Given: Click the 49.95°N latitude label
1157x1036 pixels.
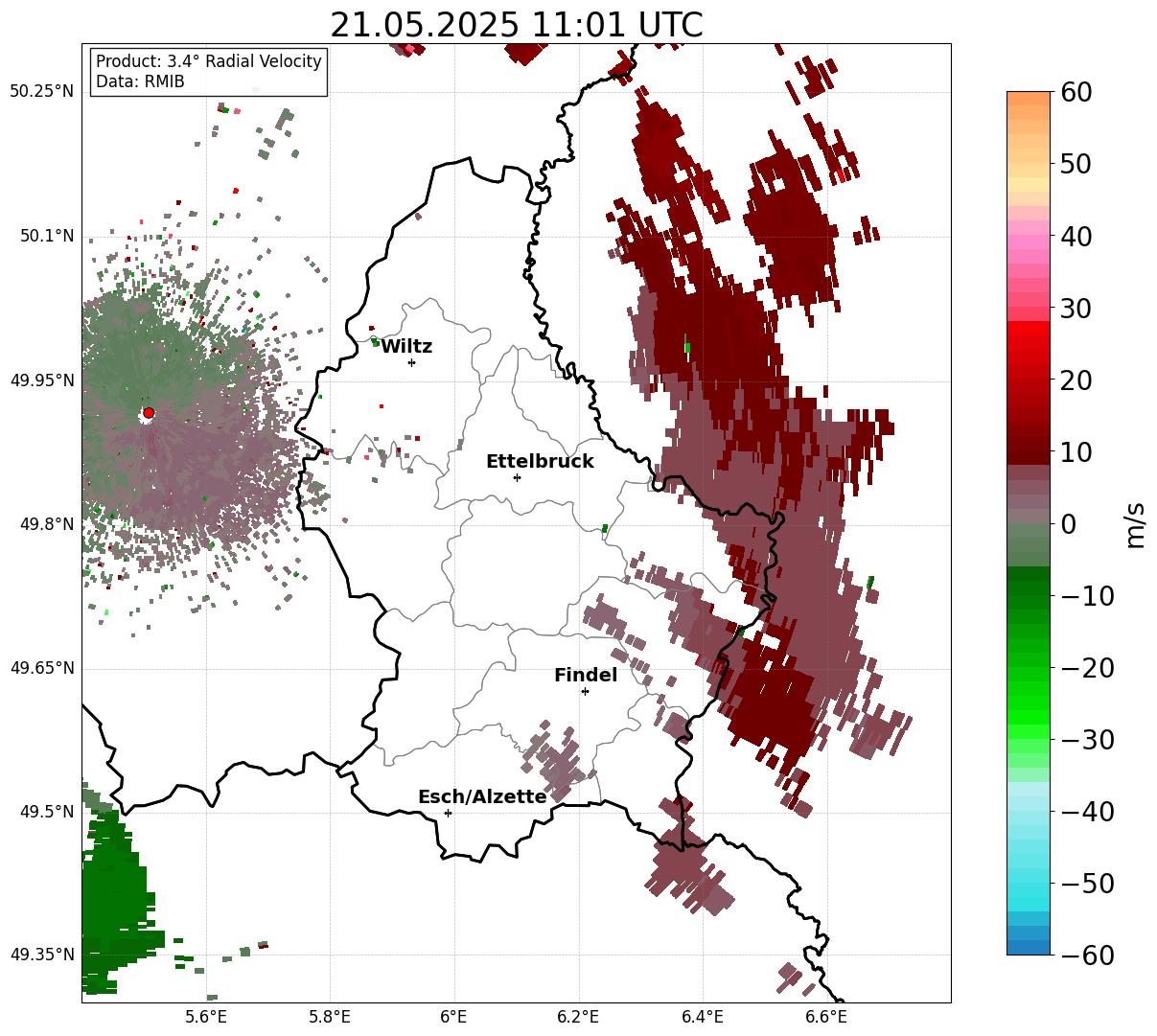Looking at the screenshot, I should point(41,381).
